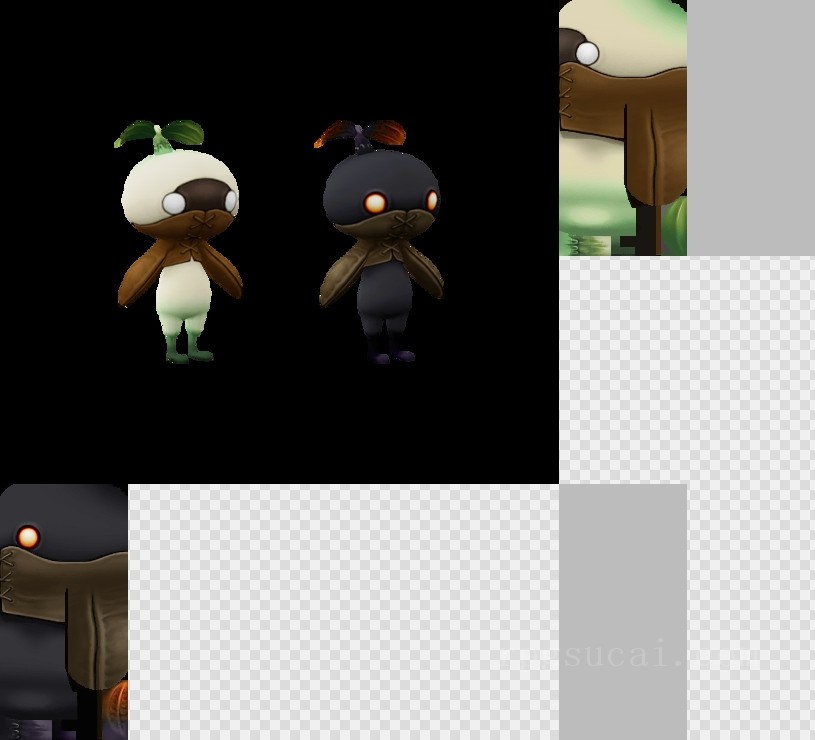This screenshot has width=815, height=740.
Task: Open the zoomed white character texture tile
Action: pos(622,128)
